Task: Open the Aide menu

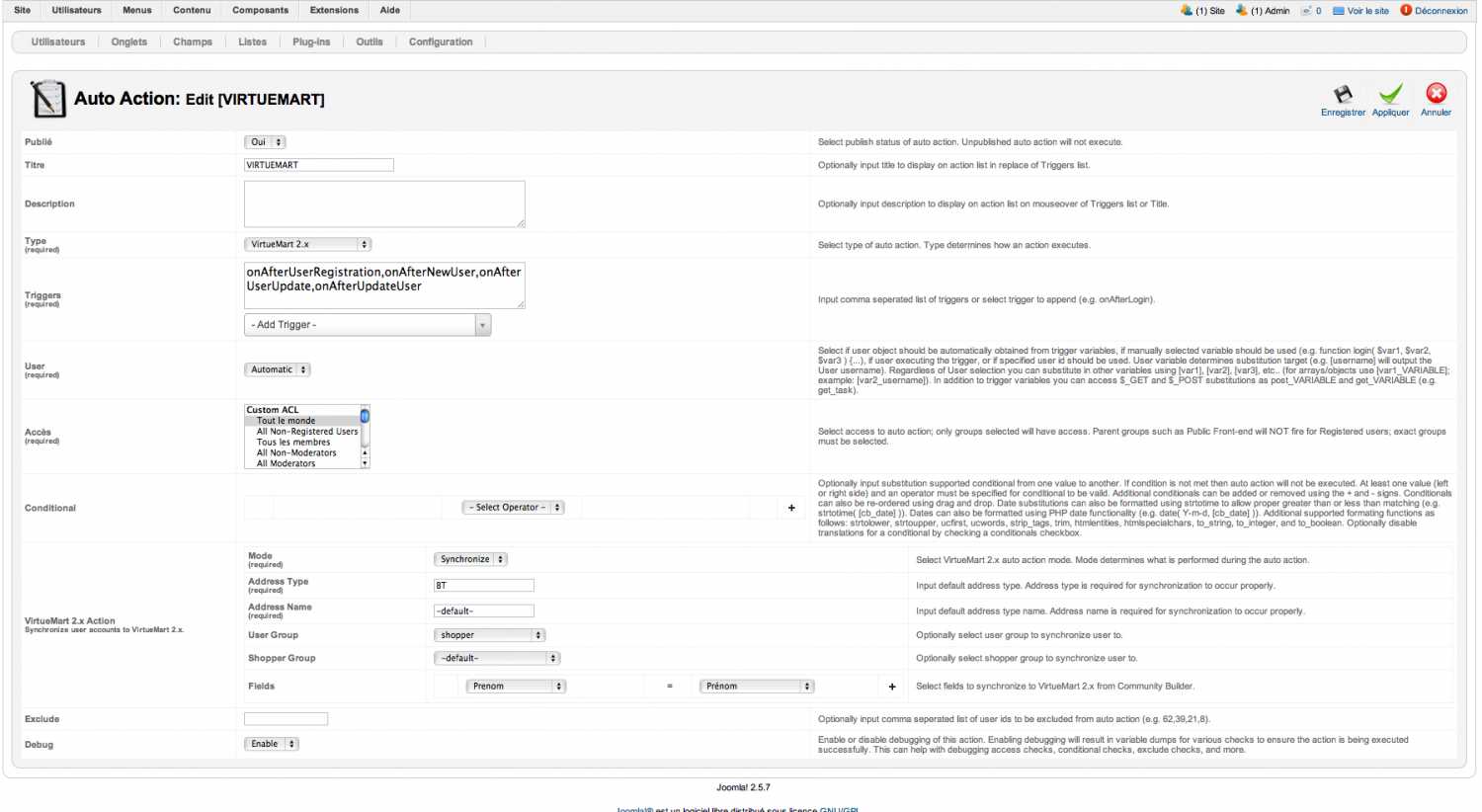Action: tap(390, 10)
